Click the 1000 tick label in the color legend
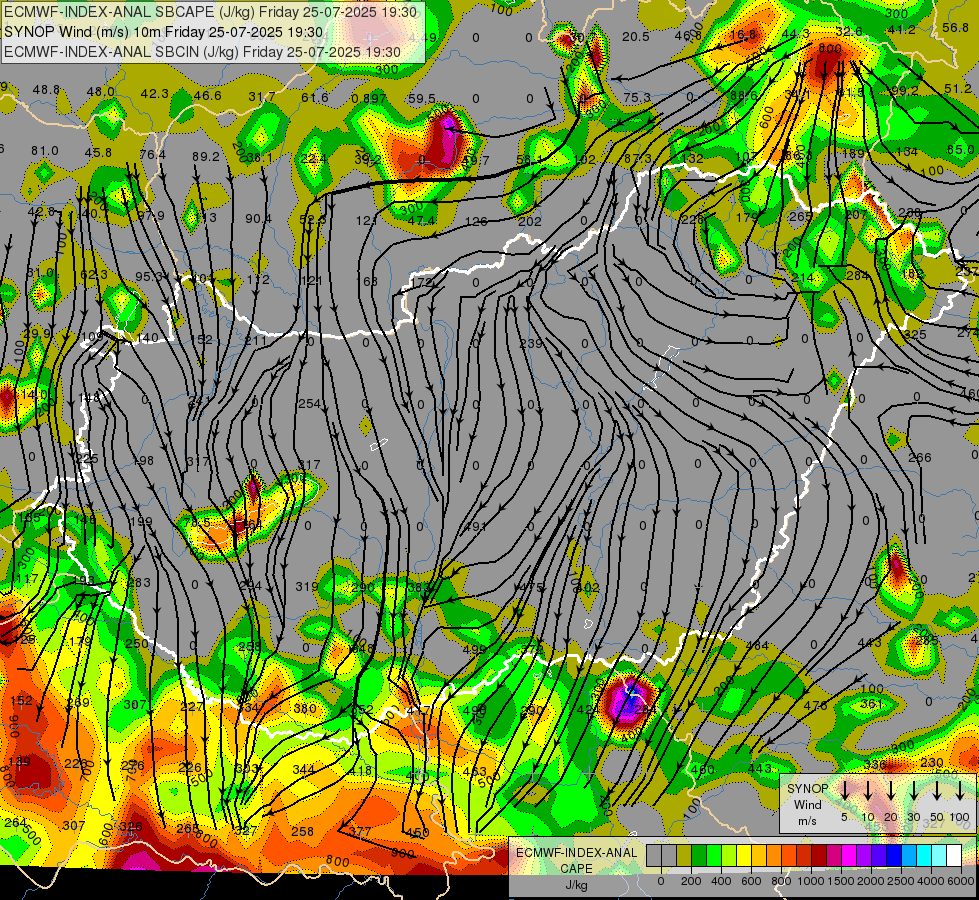This screenshot has width=979, height=900. click(811, 881)
